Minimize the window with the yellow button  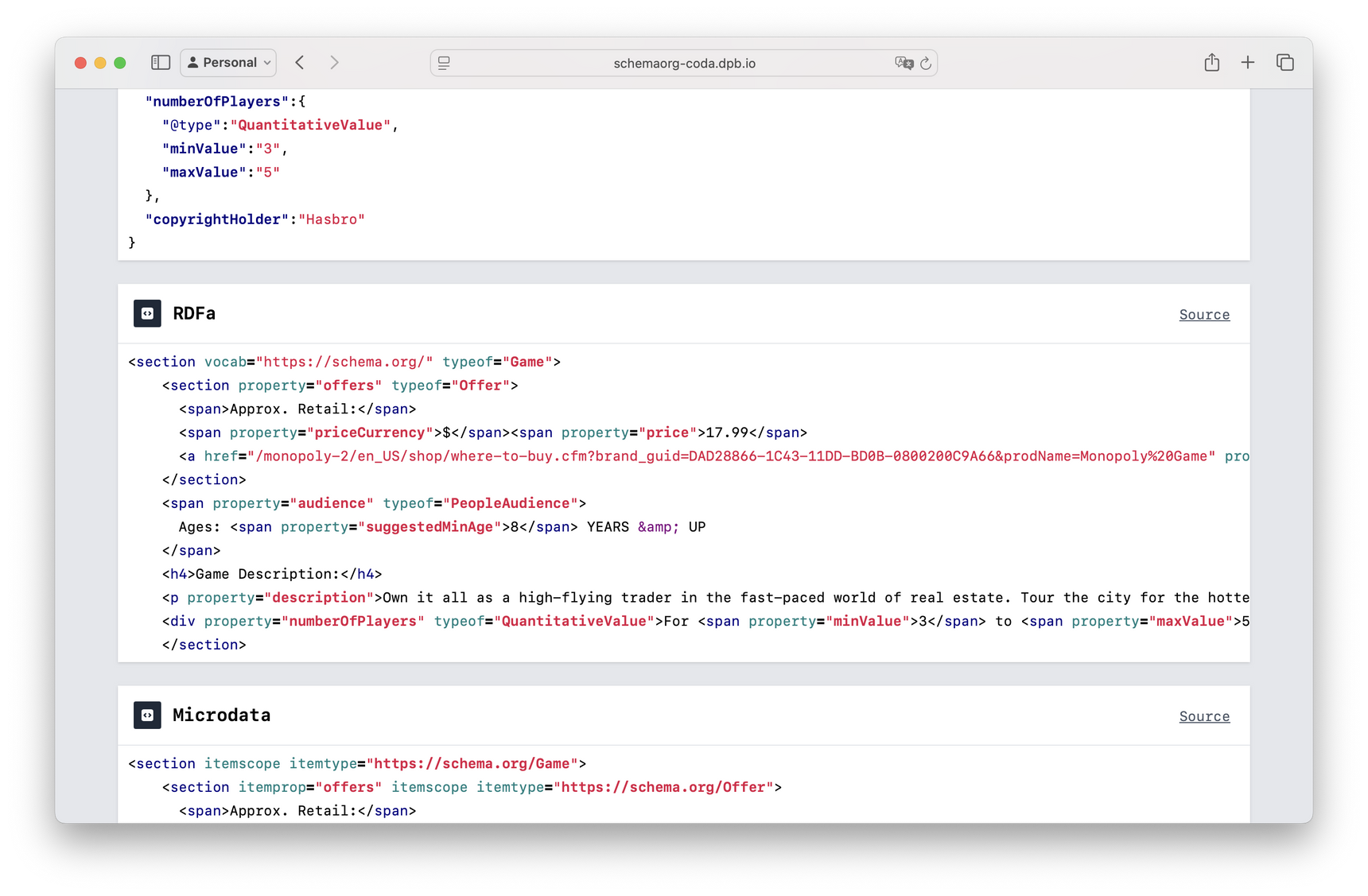[100, 62]
